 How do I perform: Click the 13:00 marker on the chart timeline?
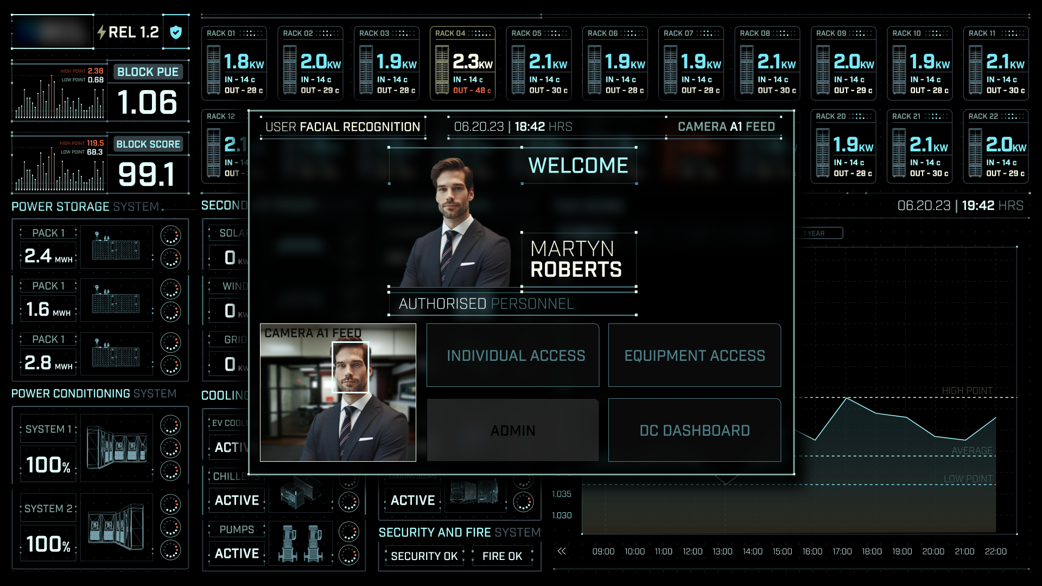coord(722,551)
